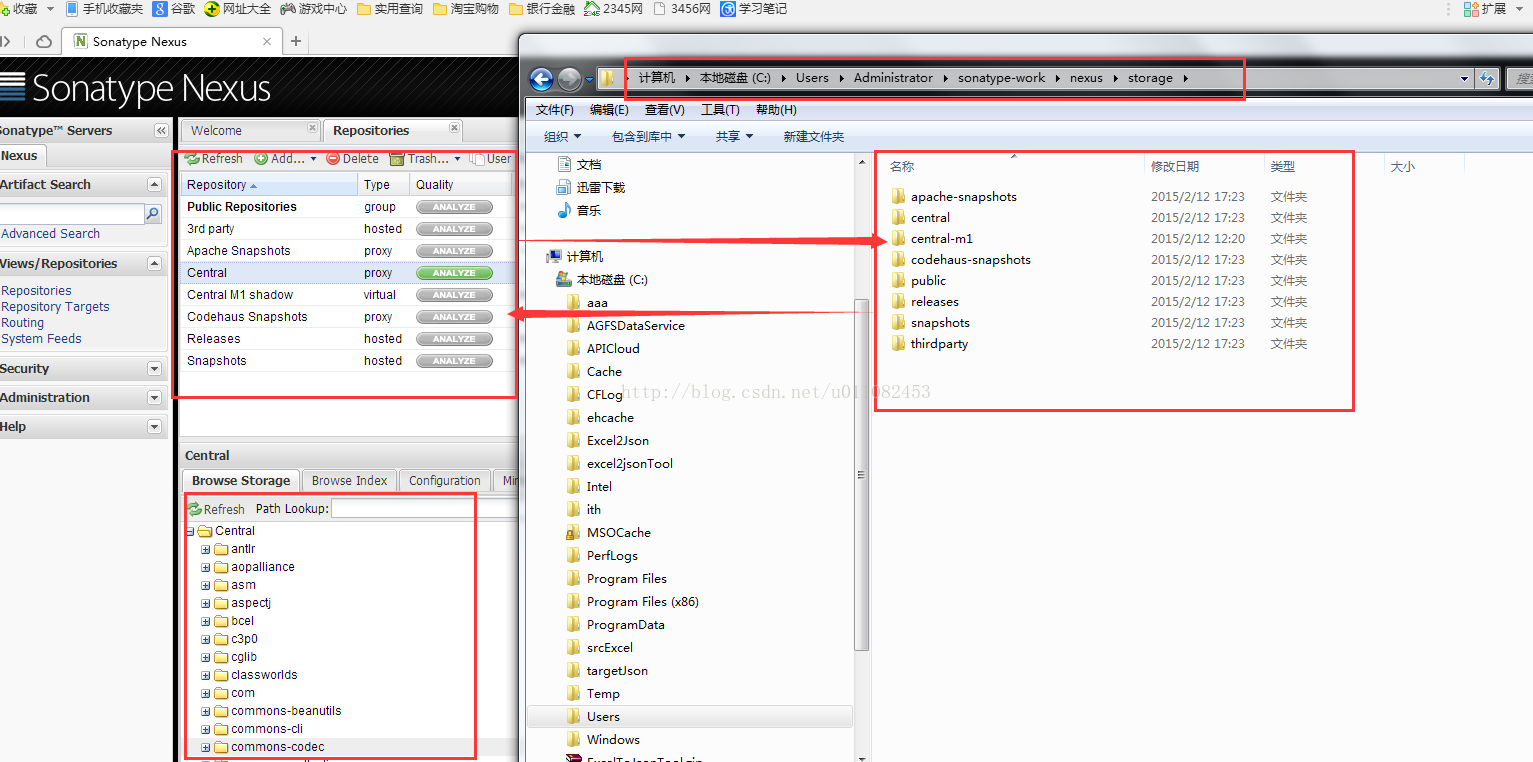Image resolution: width=1533 pixels, height=762 pixels.
Task: Open the 包含到库中 dropdown
Action: tap(649, 137)
